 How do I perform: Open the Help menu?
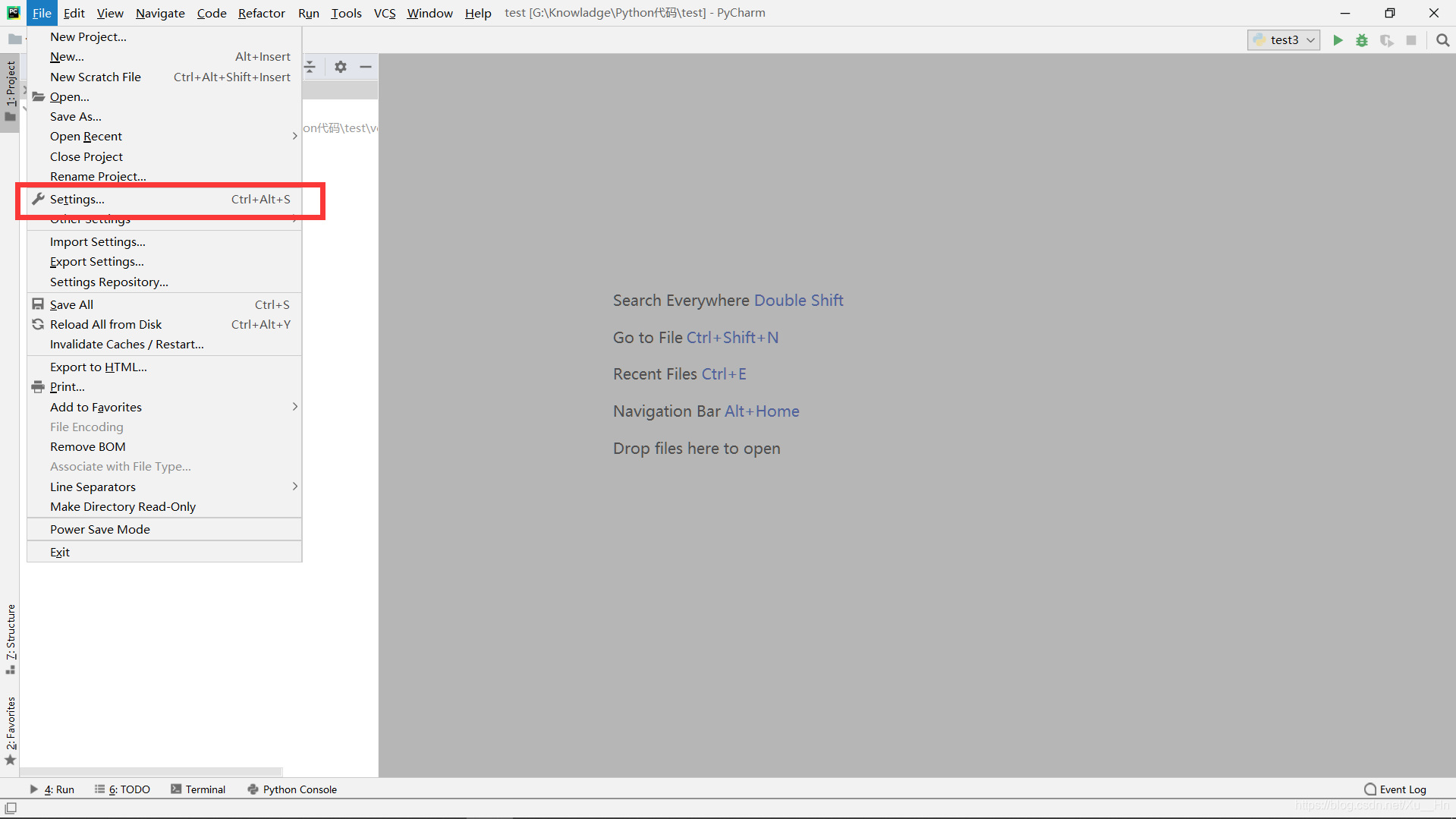click(x=478, y=13)
